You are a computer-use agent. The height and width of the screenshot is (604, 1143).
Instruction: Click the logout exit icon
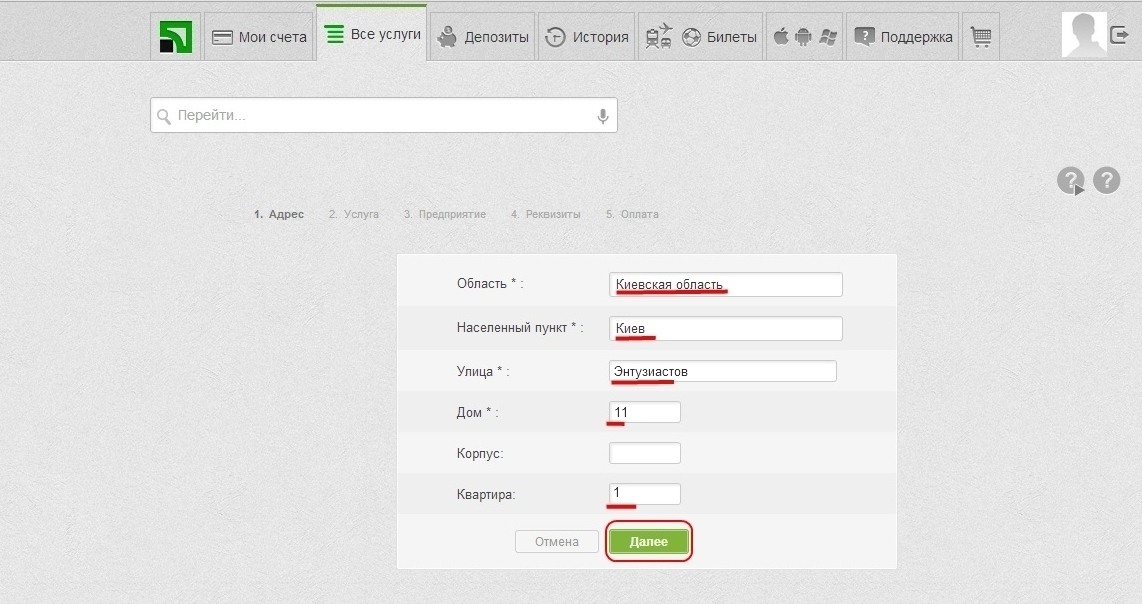[1119, 34]
